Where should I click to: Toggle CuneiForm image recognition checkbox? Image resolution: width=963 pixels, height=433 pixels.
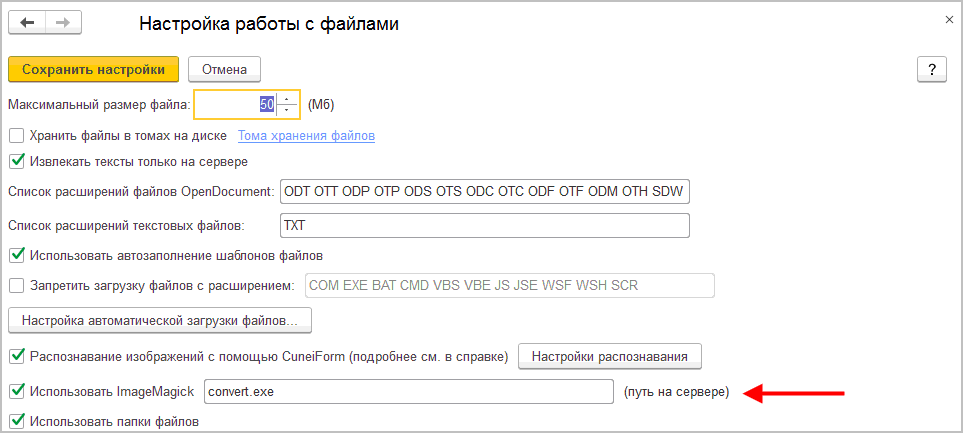click(x=16, y=356)
